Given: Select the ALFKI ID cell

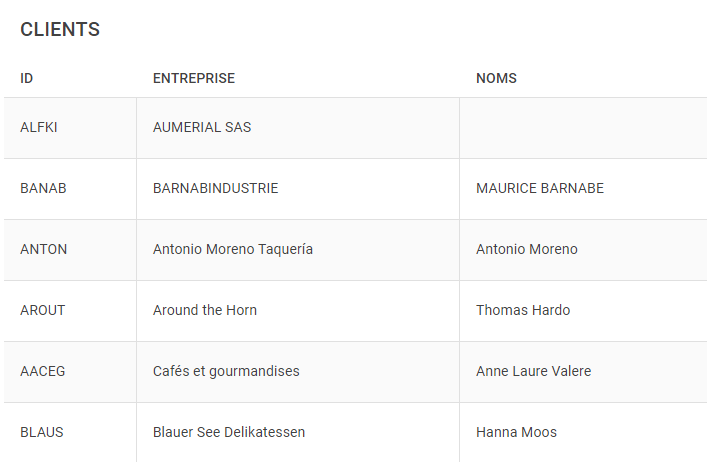Looking at the screenshot, I should click(x=40, y=128).
